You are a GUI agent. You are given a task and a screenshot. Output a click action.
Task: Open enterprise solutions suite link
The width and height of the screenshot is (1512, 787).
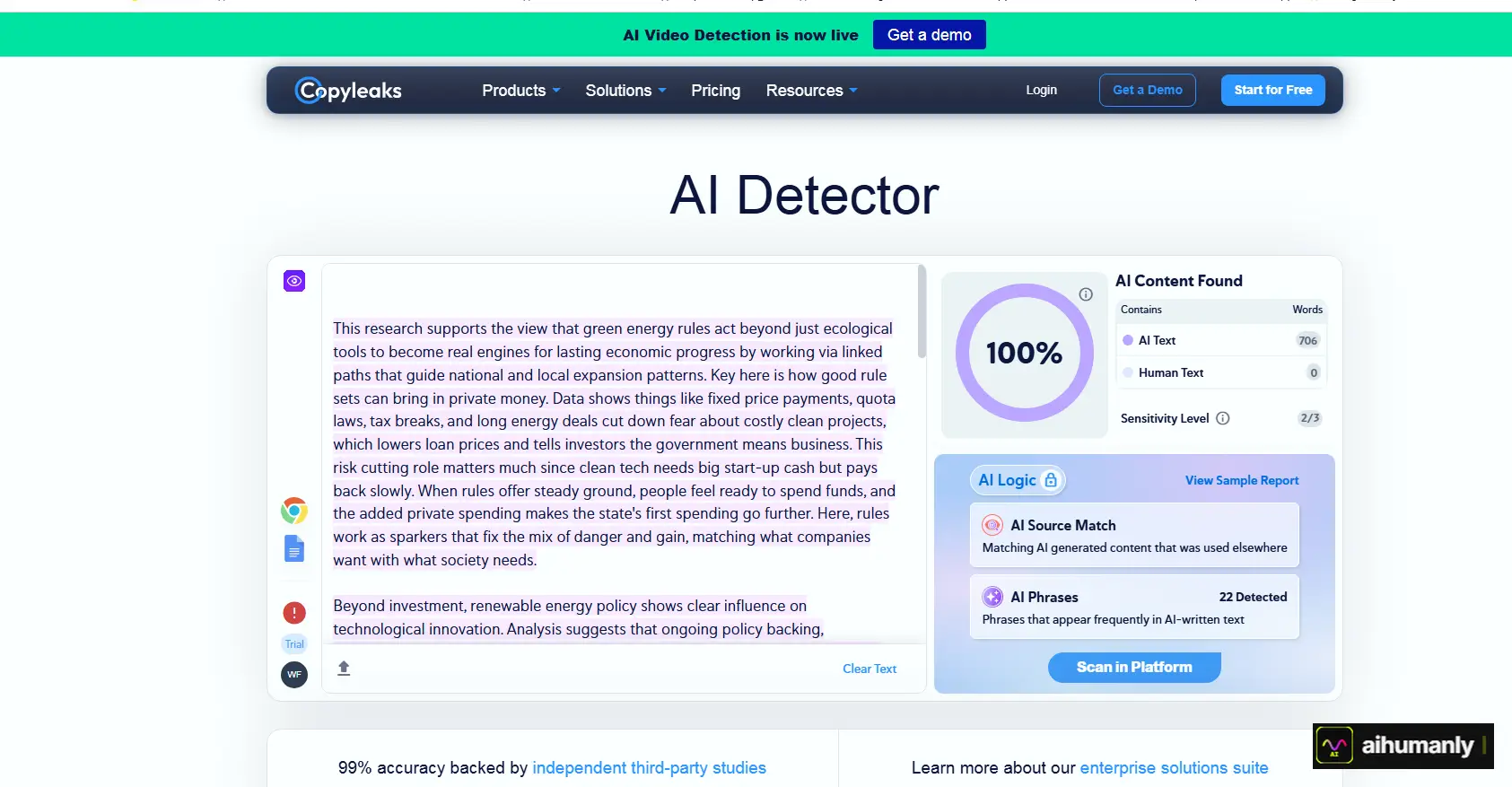[1174, 768]
